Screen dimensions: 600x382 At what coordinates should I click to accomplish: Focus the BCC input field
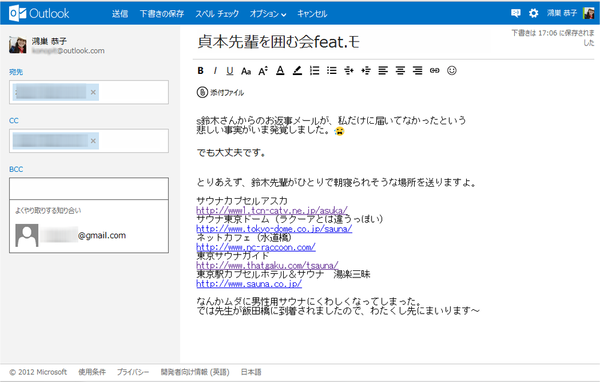[x=89, y=188]
